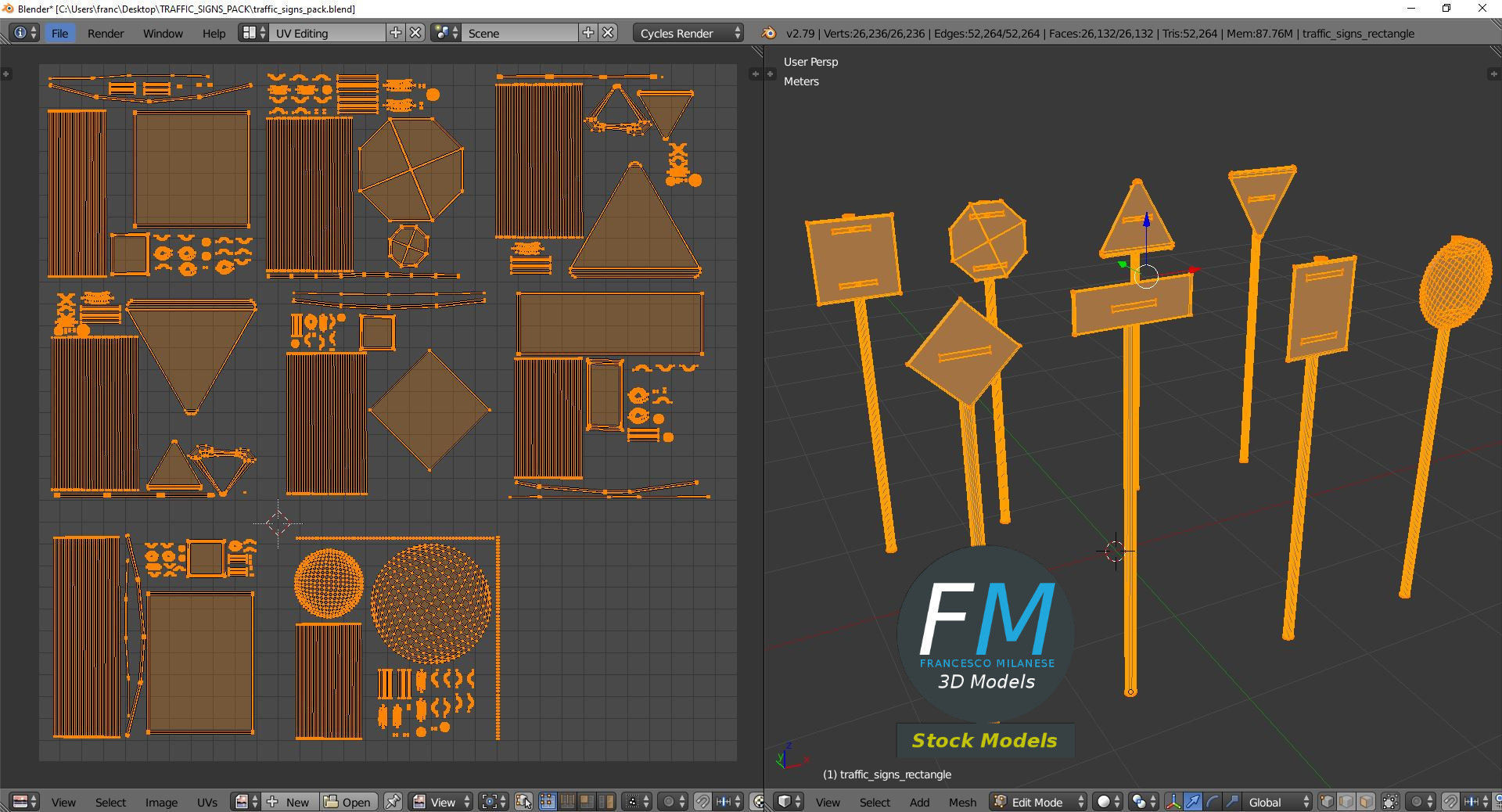Toggle snap magnet in 3D viewport
Screen dimensions: 1502x812
1450,802
